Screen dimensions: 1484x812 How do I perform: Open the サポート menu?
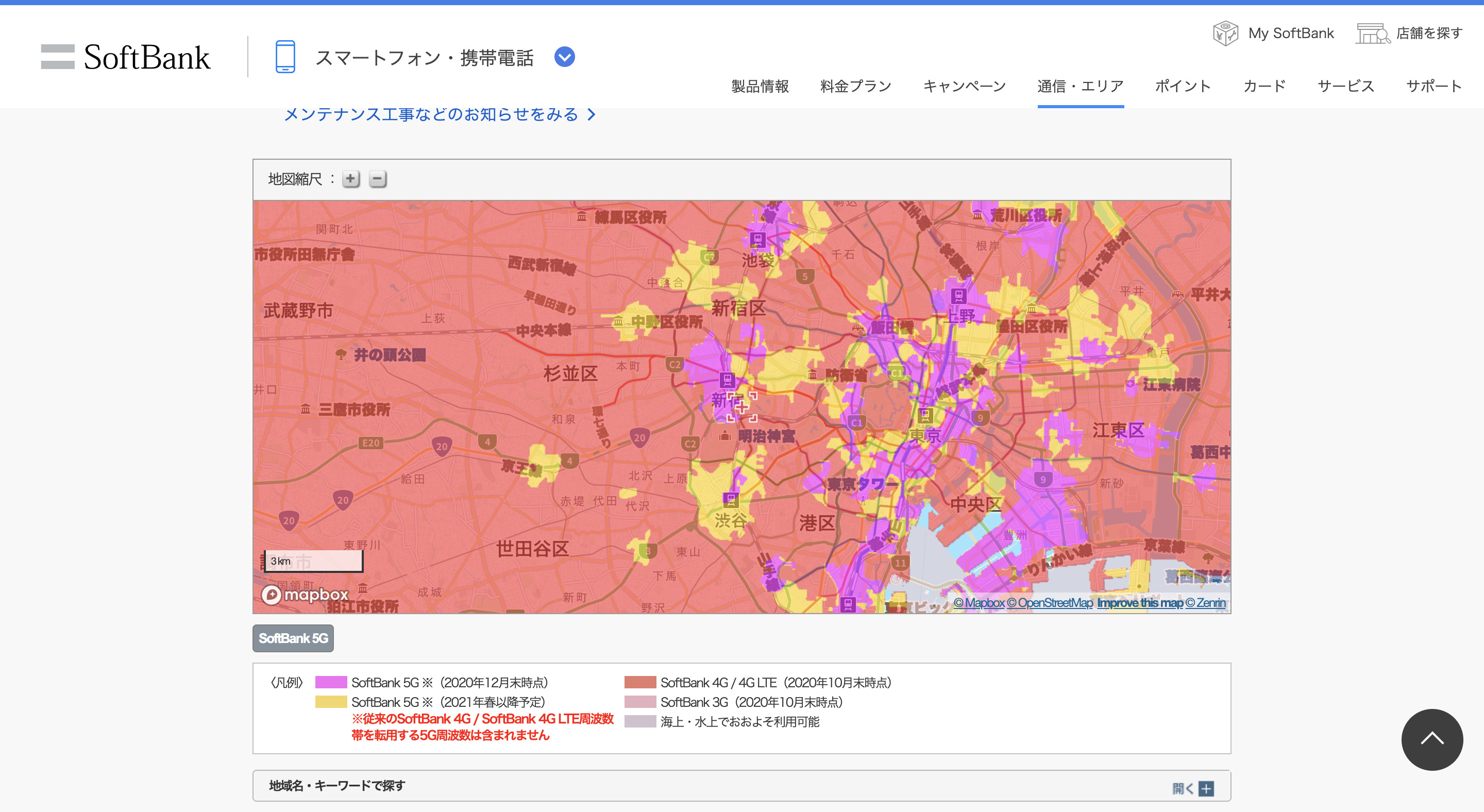pyautogui.click(x=1434, y=87)
